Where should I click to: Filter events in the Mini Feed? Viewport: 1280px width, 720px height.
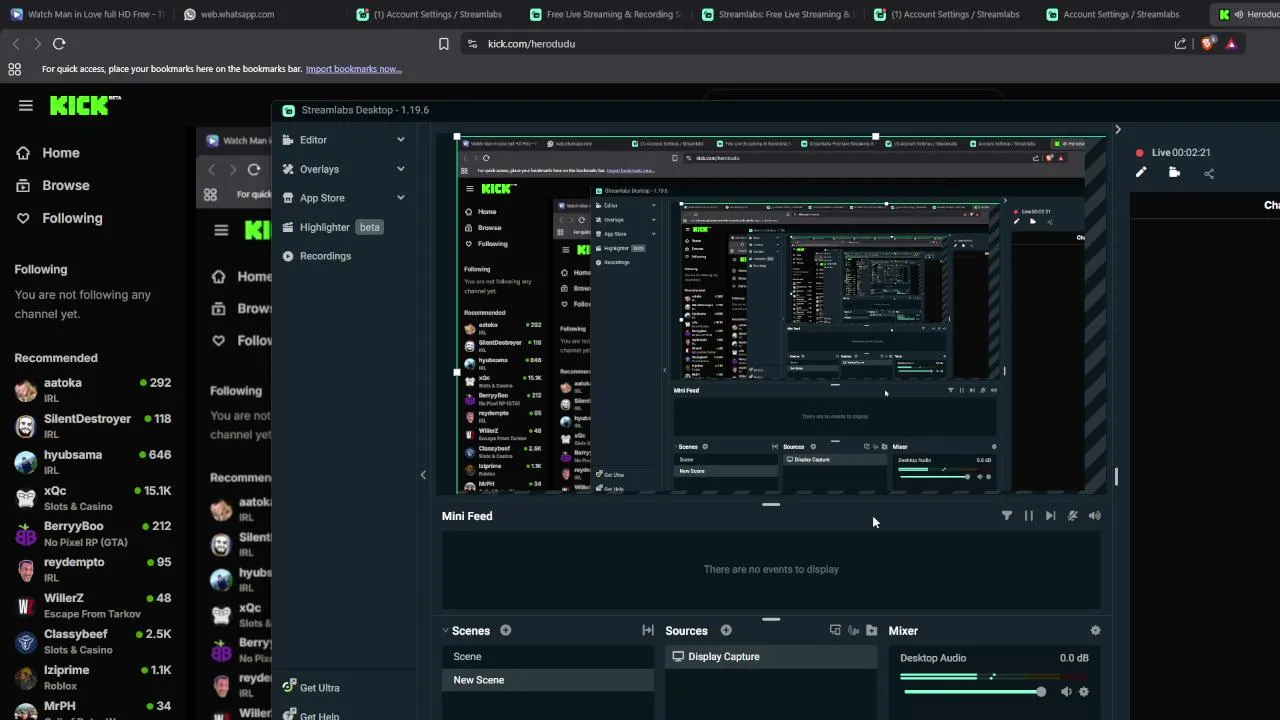pyautogui.click(x=1007, y=516)
